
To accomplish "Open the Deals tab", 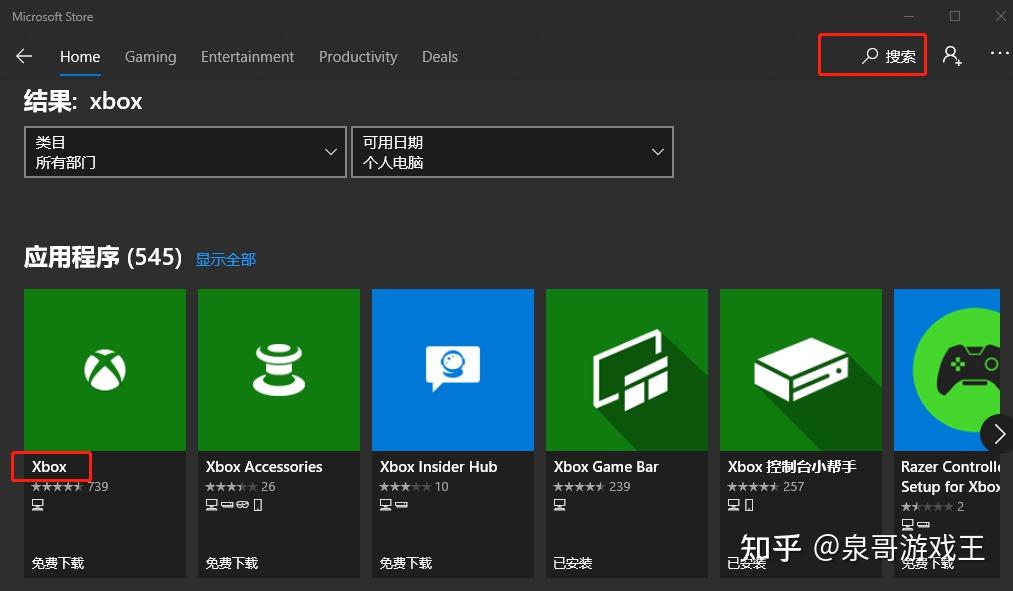I will pyautogui.click(x=440, y=57).
